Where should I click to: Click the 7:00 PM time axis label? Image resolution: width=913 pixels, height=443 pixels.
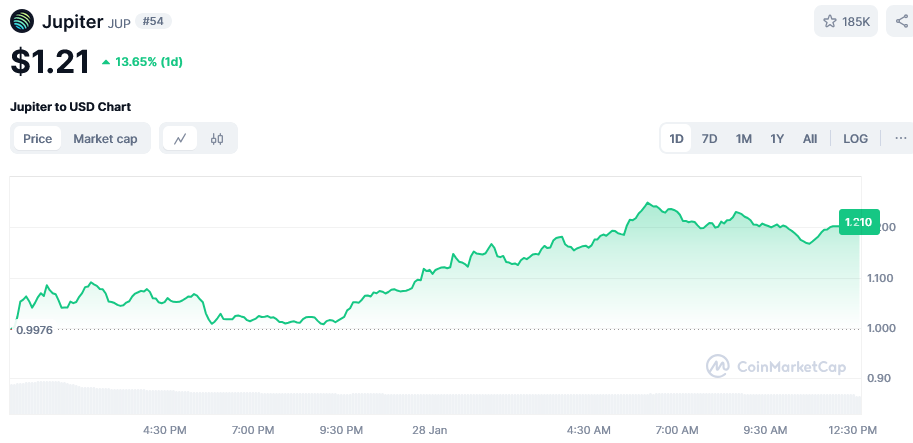click(253, 430)
